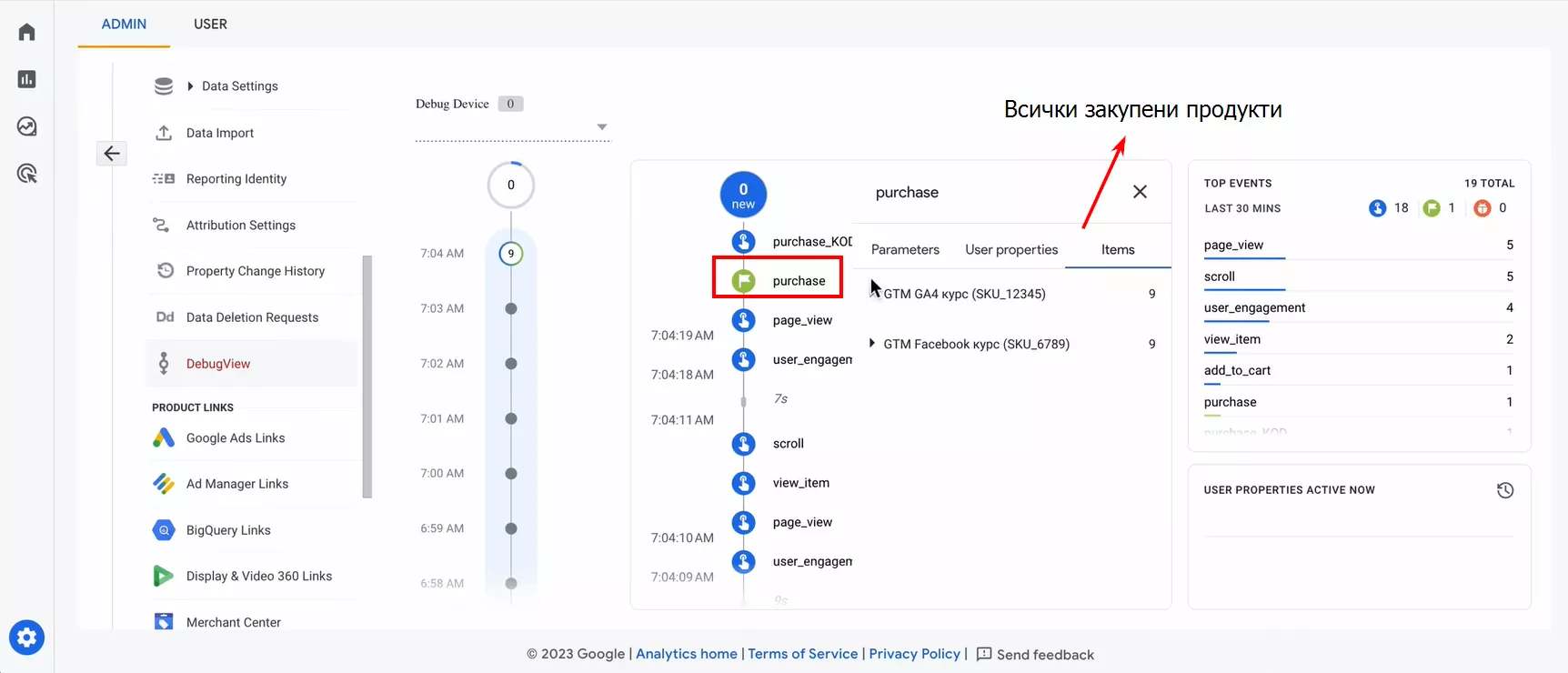Click the Data Deletion Requests Dd icon

165,317
